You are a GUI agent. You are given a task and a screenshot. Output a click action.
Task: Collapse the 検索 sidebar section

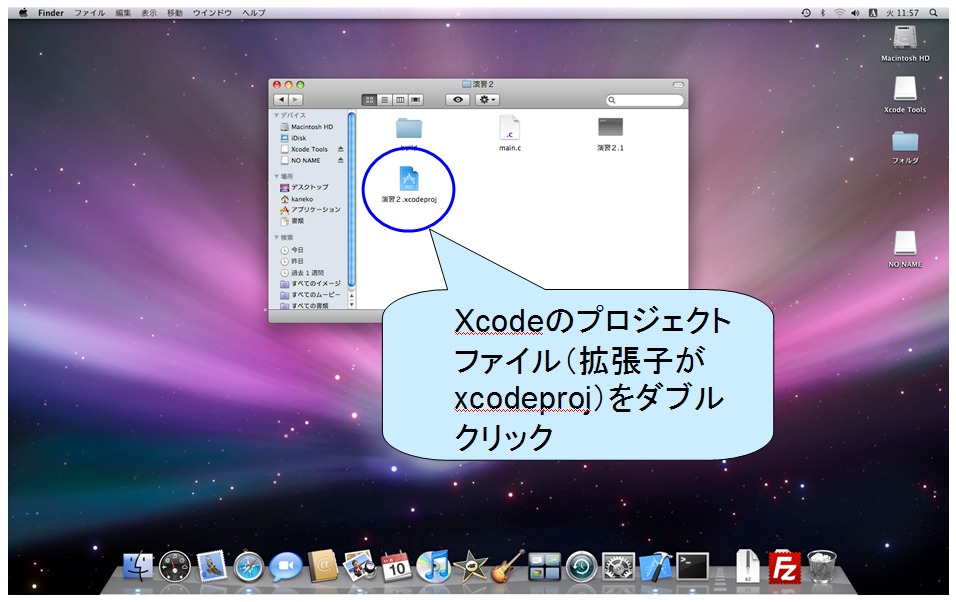point(277,237)
